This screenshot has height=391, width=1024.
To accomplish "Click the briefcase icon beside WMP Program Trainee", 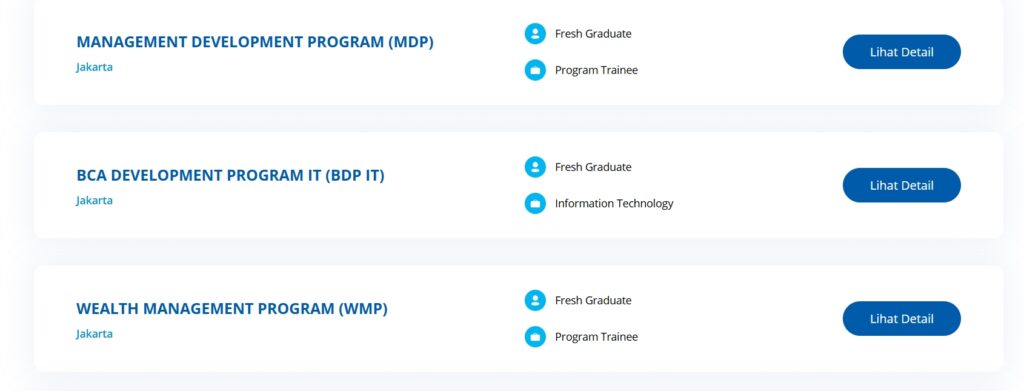I will click(x=535, y=337).
